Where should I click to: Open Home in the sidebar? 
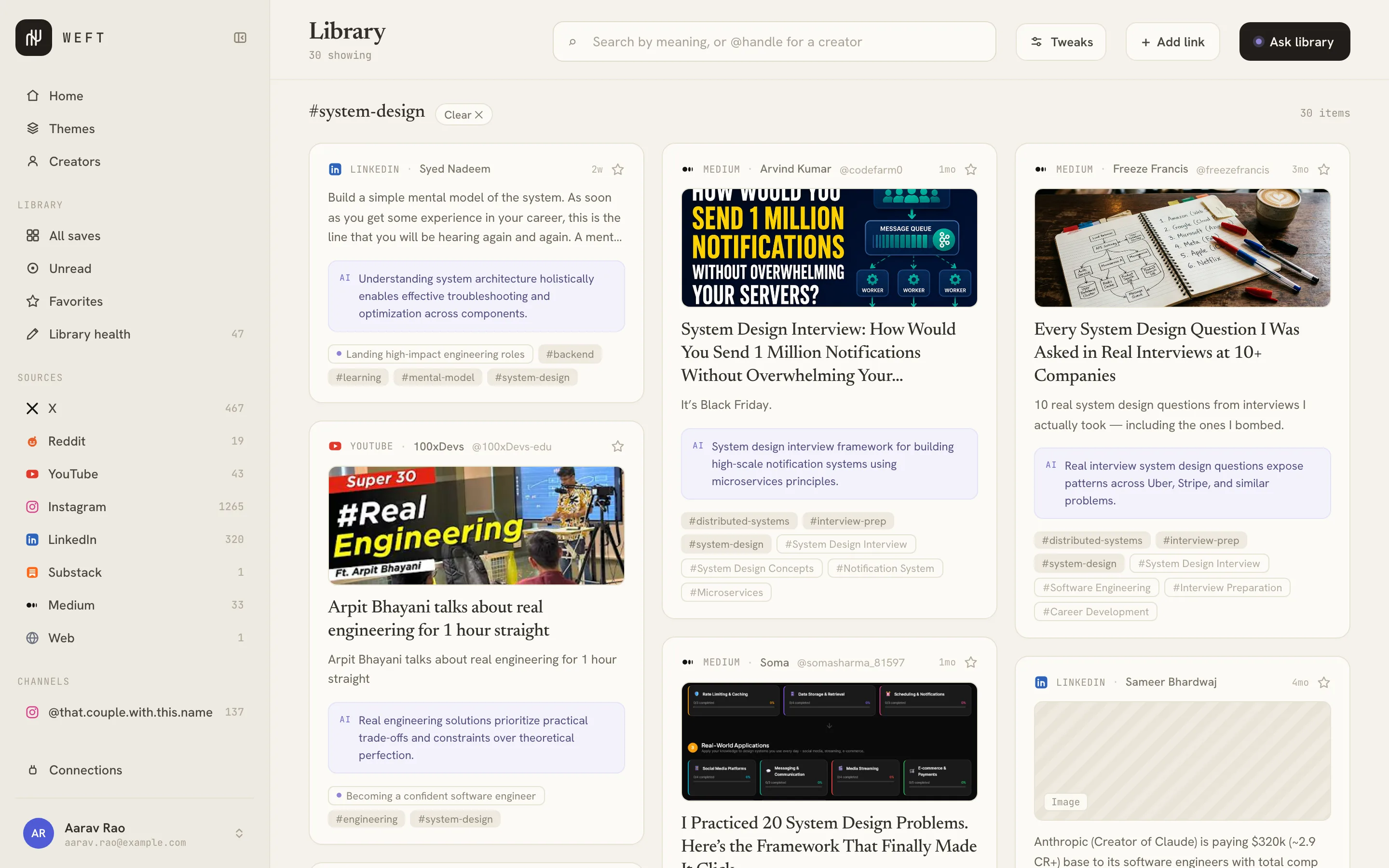[x=135, y=96]
